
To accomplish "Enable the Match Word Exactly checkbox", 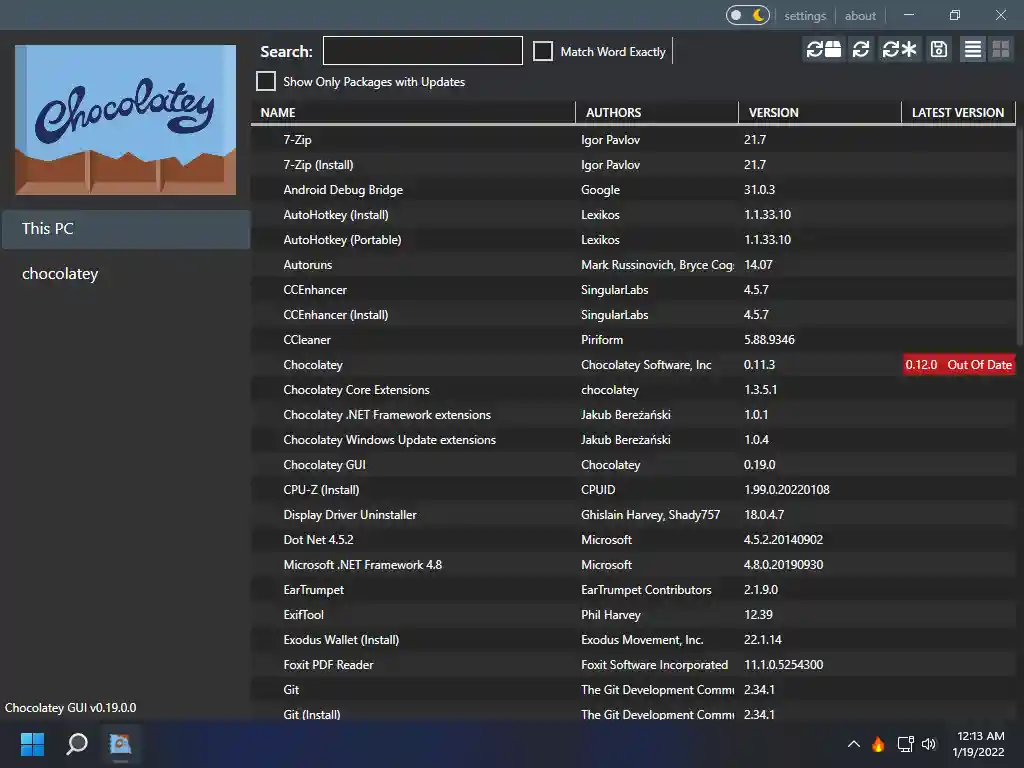I will tap(543, 51).
